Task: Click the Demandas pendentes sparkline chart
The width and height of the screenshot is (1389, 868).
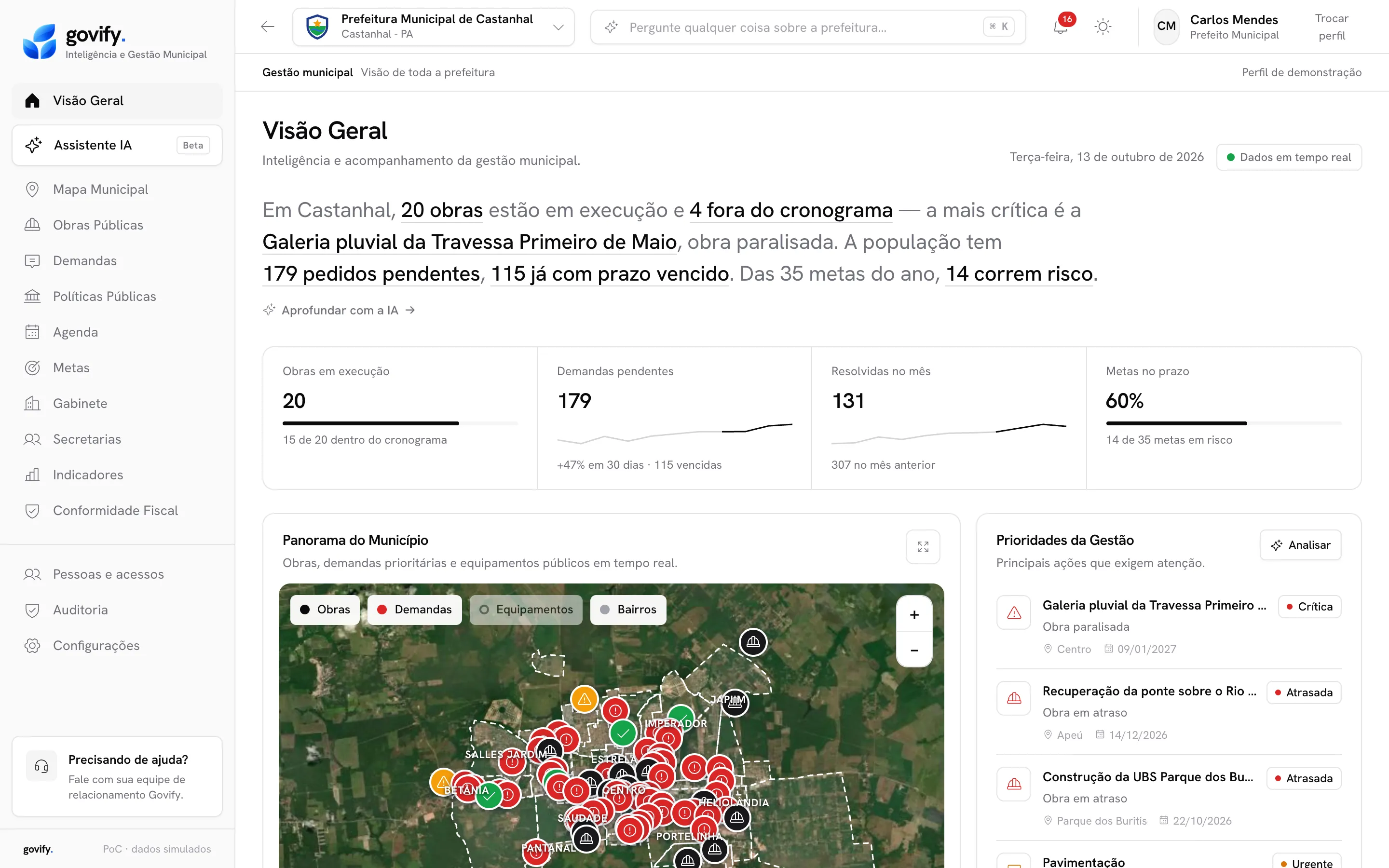Action: (674, 434)
